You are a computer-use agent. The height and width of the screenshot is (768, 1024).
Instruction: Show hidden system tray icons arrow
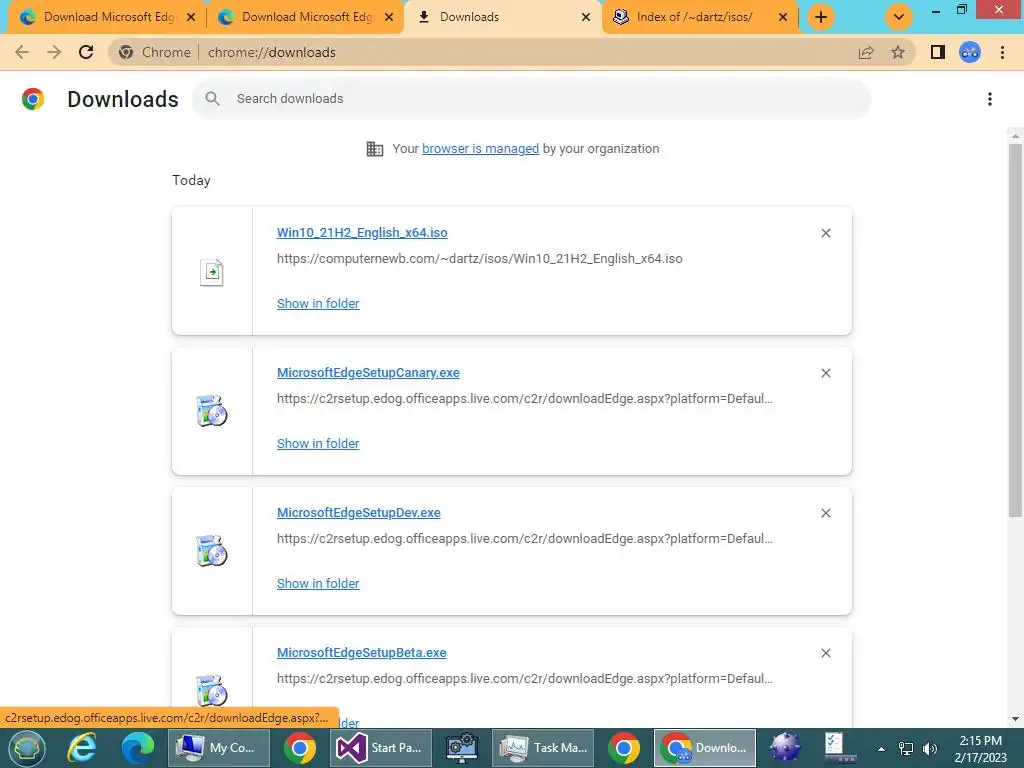(x=881, y=749)
